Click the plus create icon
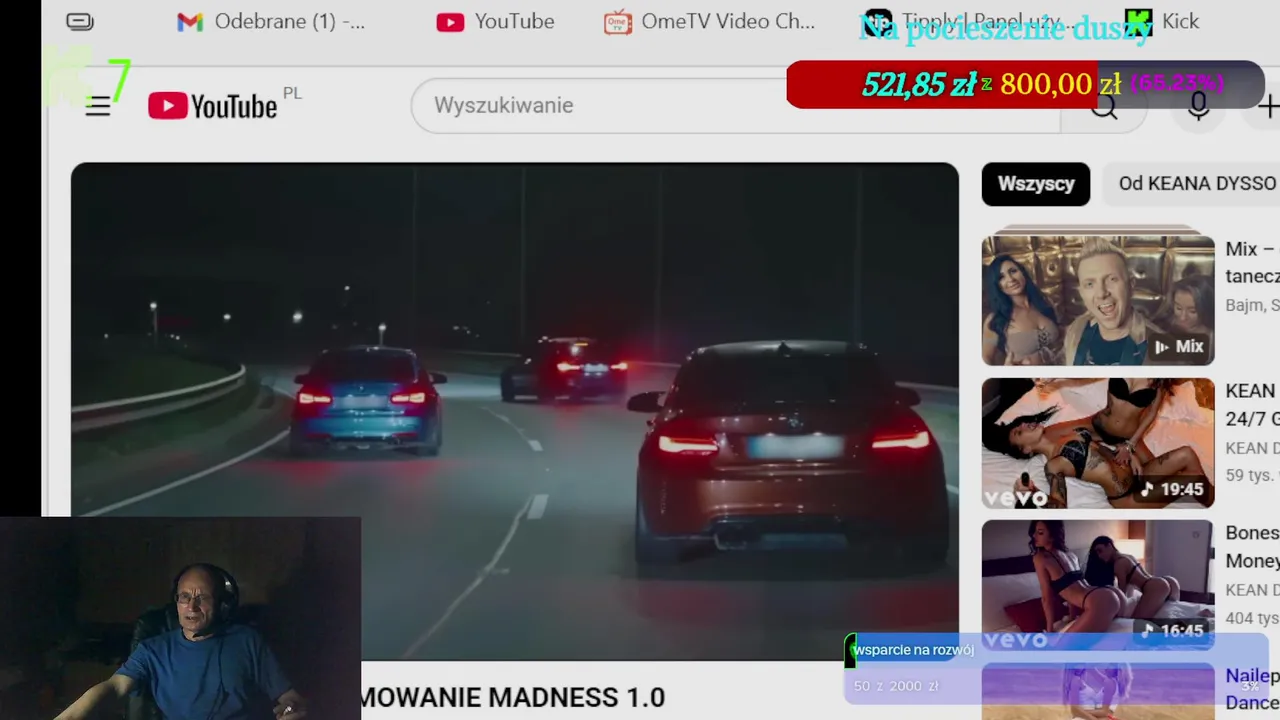 point(1268,106)
